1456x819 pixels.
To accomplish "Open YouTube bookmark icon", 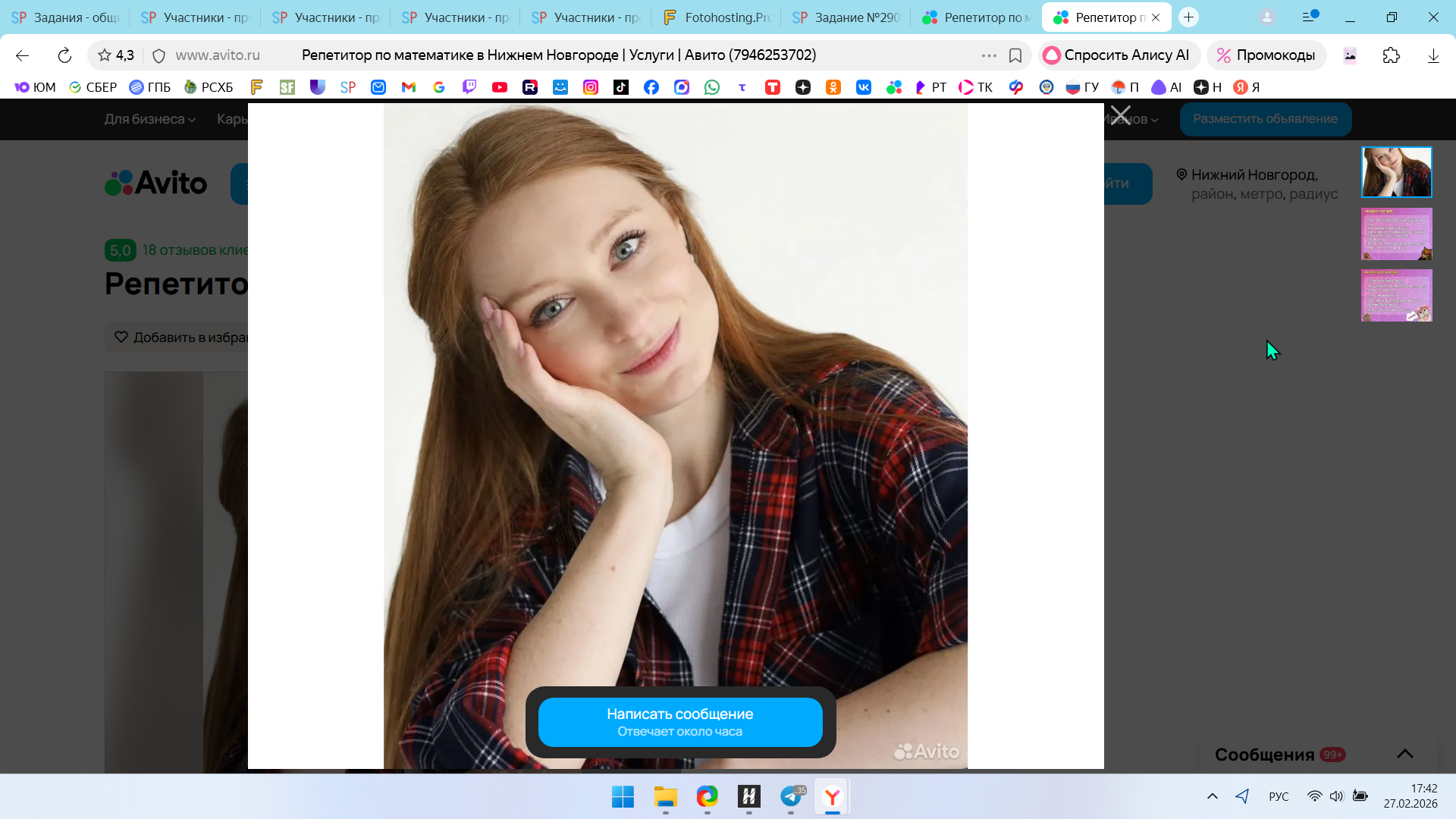I will [500, 87].
